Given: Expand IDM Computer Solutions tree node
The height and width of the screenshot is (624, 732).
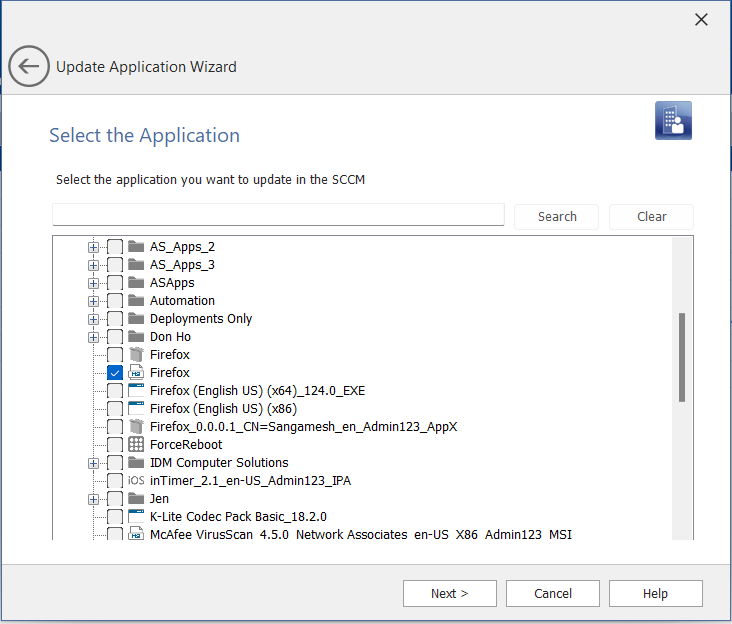Looking at the screenshot, I should pos(93,463).
